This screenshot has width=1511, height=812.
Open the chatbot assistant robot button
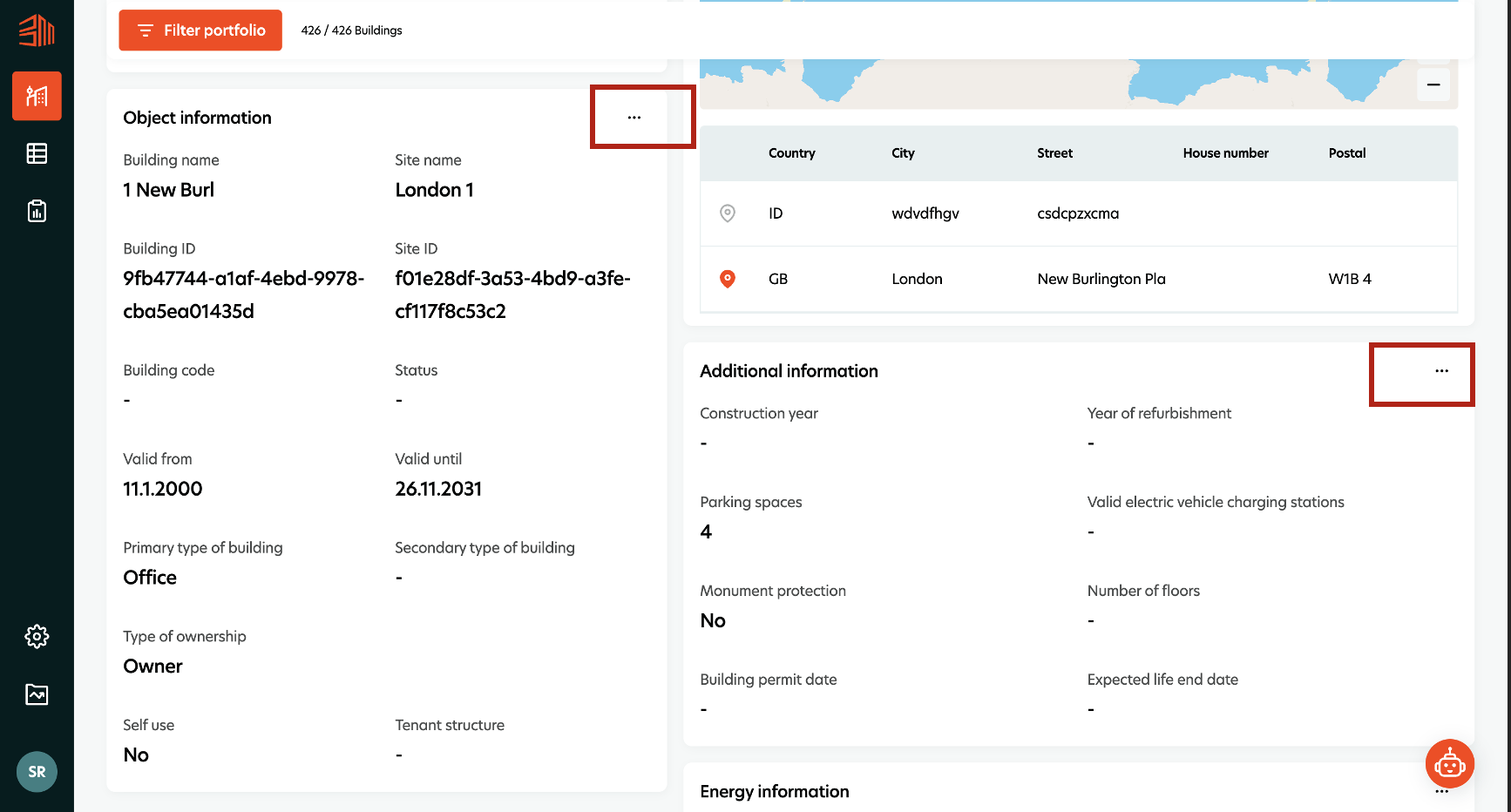(x=1449, y=764)
